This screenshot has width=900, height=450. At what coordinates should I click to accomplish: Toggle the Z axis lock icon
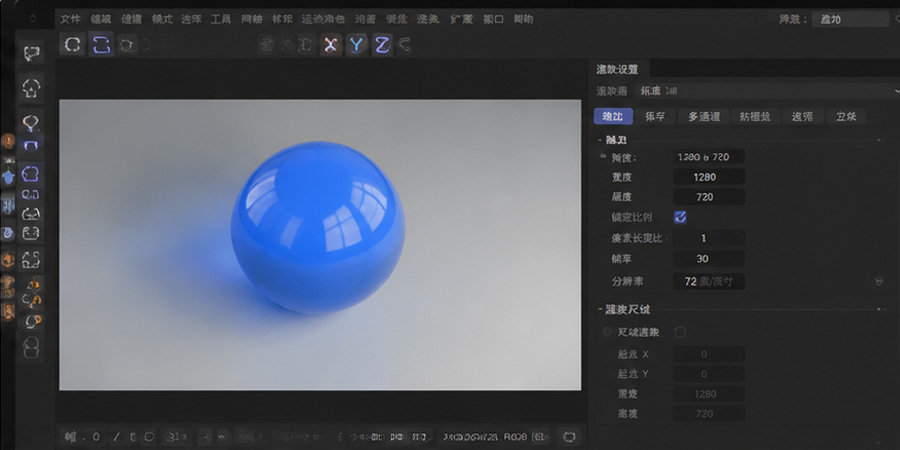pyautogui.click(x=383, y=45)
